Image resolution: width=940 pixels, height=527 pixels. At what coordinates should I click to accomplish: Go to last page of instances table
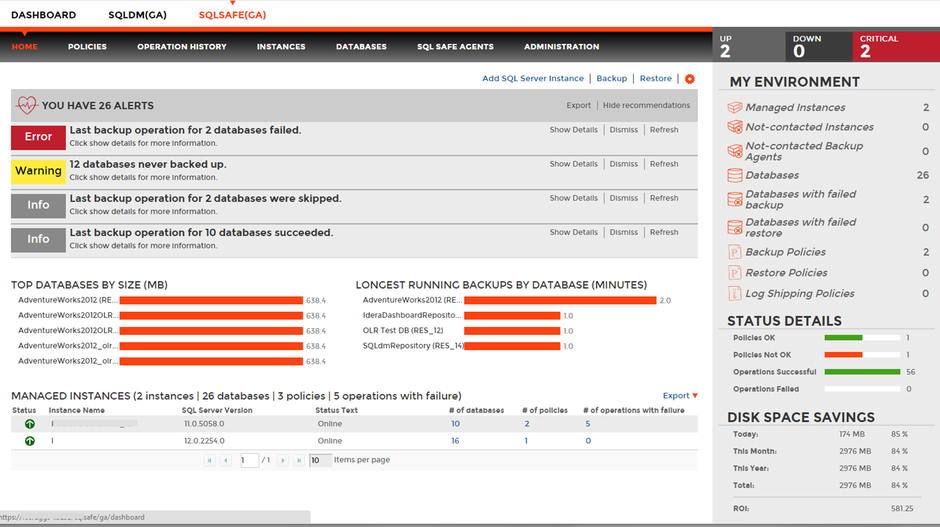(299, 460)
